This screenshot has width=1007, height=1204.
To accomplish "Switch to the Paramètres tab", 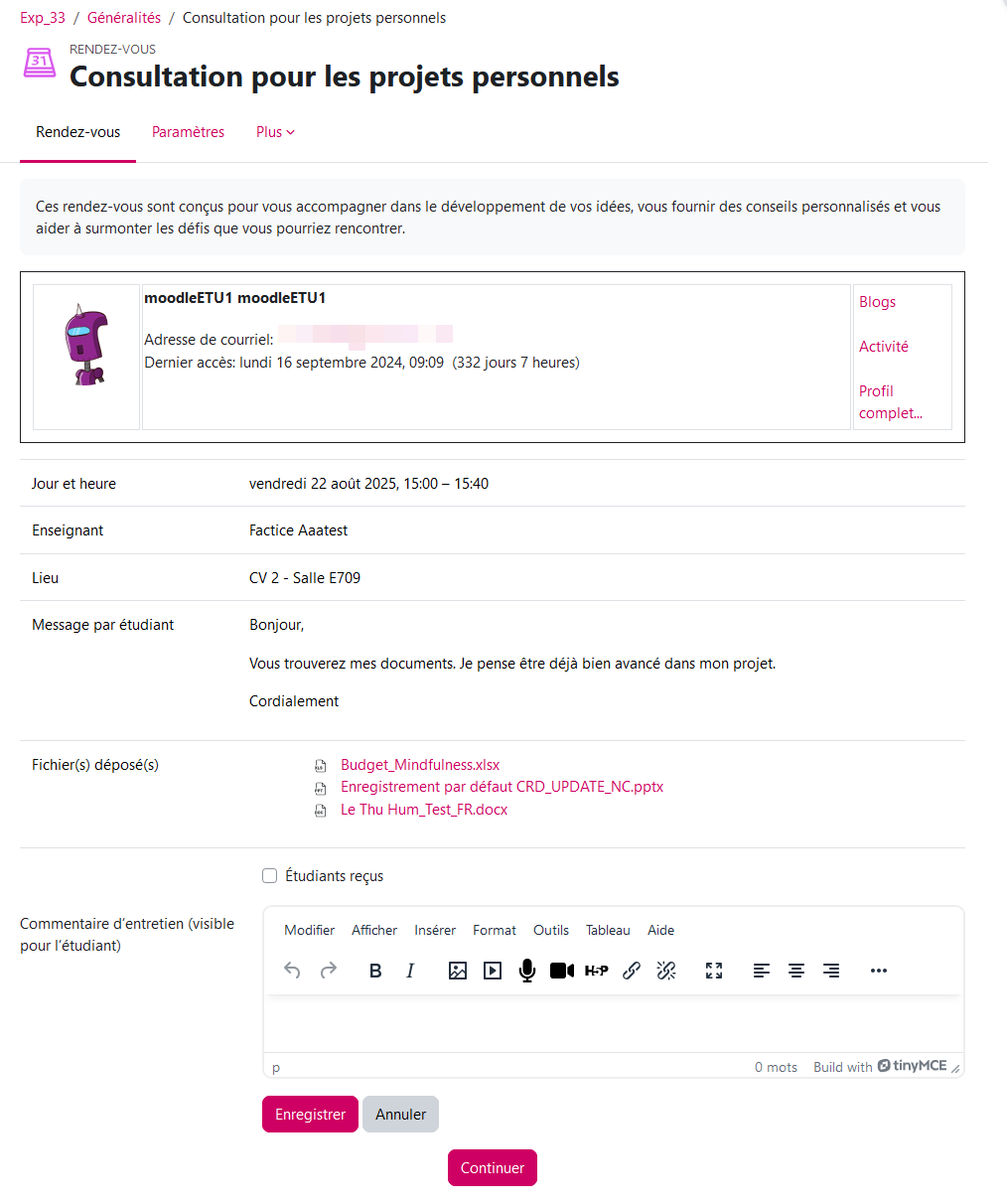I will coord(188,132).
